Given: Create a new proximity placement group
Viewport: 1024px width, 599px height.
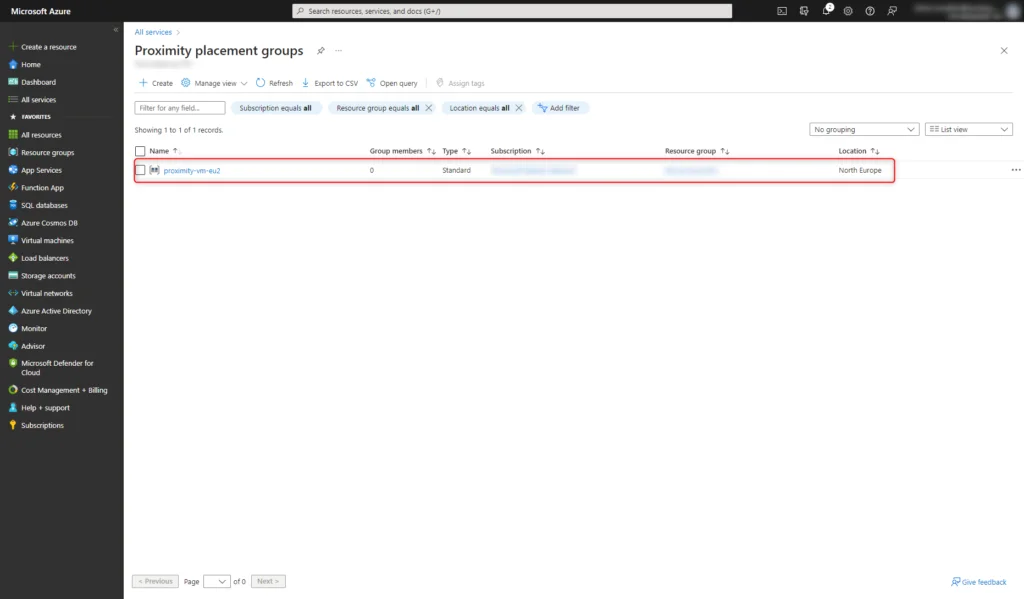Looking at the screenshot, I should tap(154, 82).
